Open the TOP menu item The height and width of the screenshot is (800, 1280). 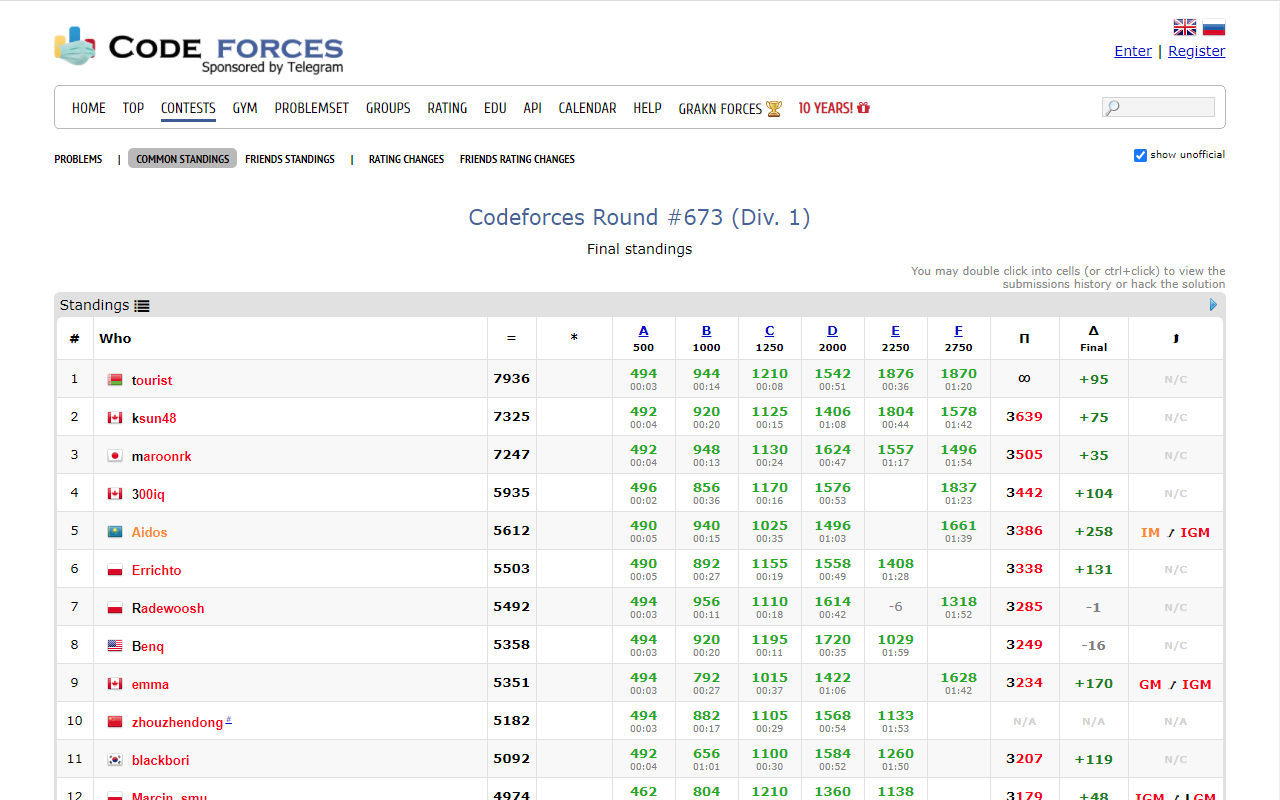(133, 108)
